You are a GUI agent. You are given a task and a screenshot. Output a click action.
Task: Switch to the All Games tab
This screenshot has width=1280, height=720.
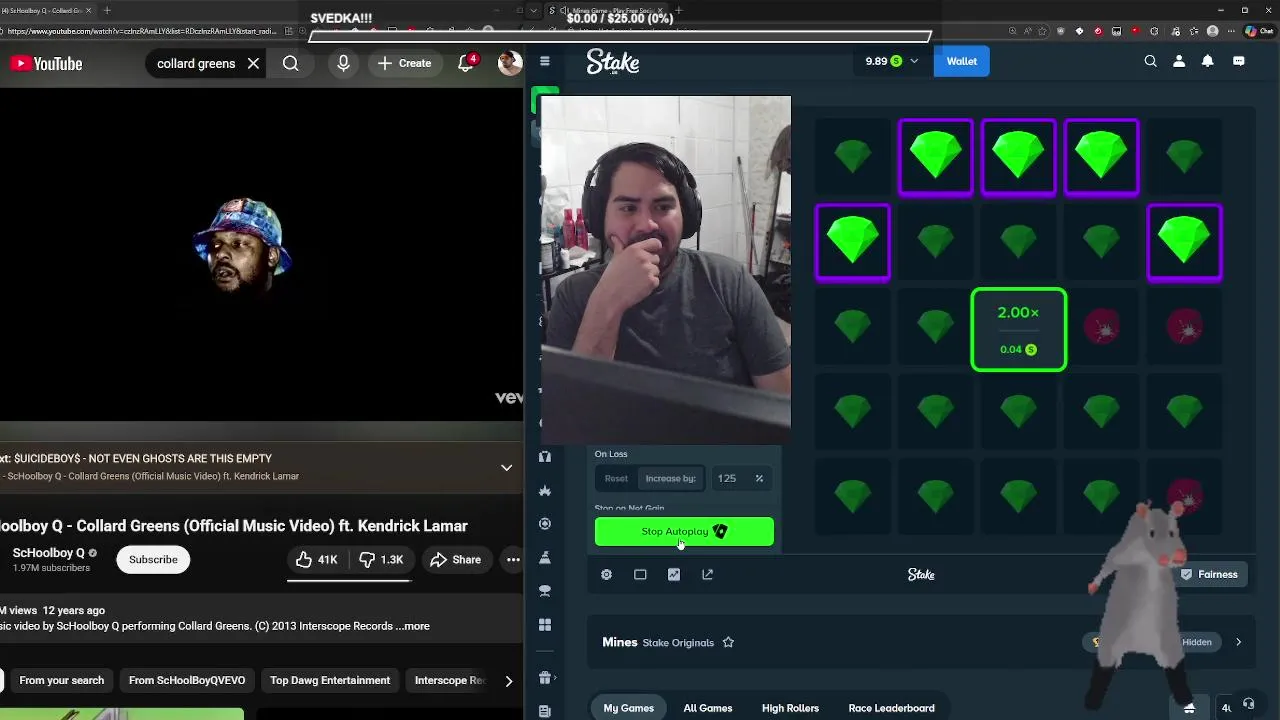708,708
